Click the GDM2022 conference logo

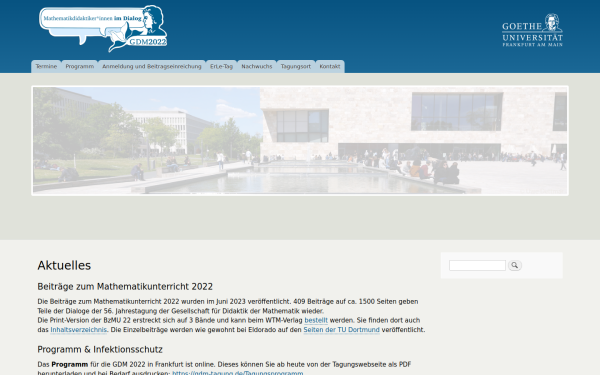(103, 28)
